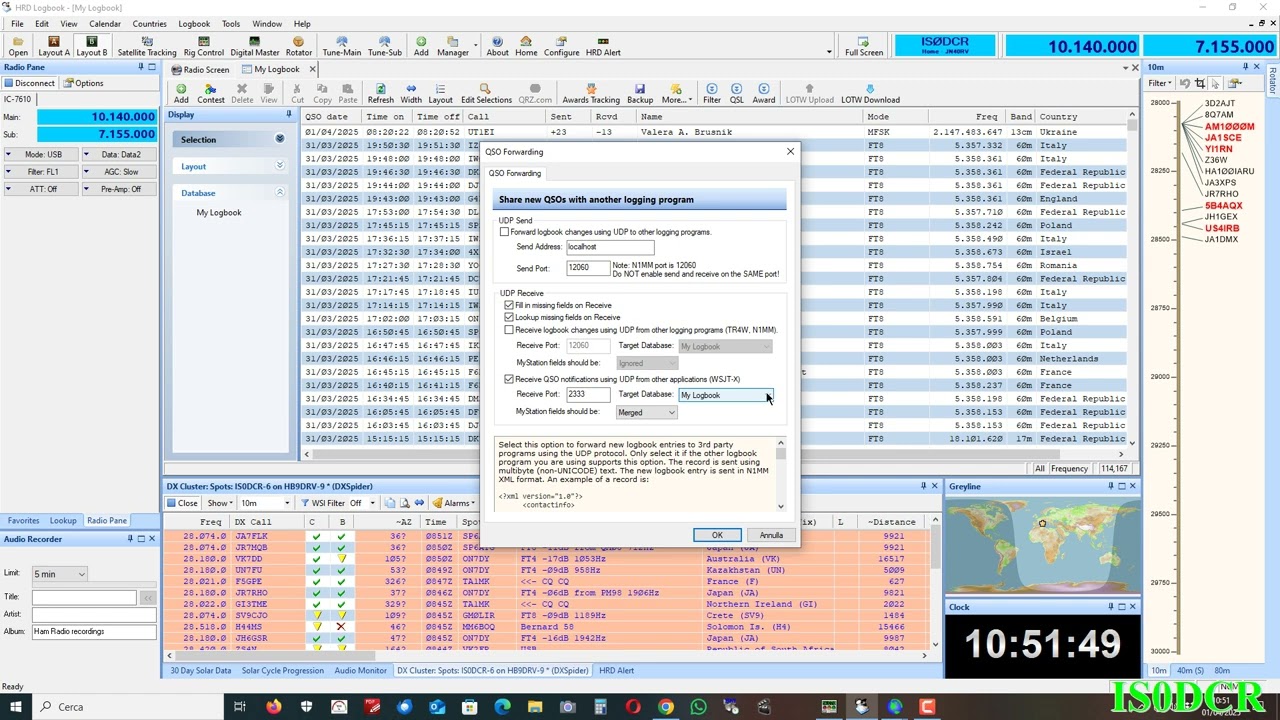The height and width of the screenshot is (720, 1280).
Task: Open HRD Alert from top toolbar
Action: tap(603, 46)
